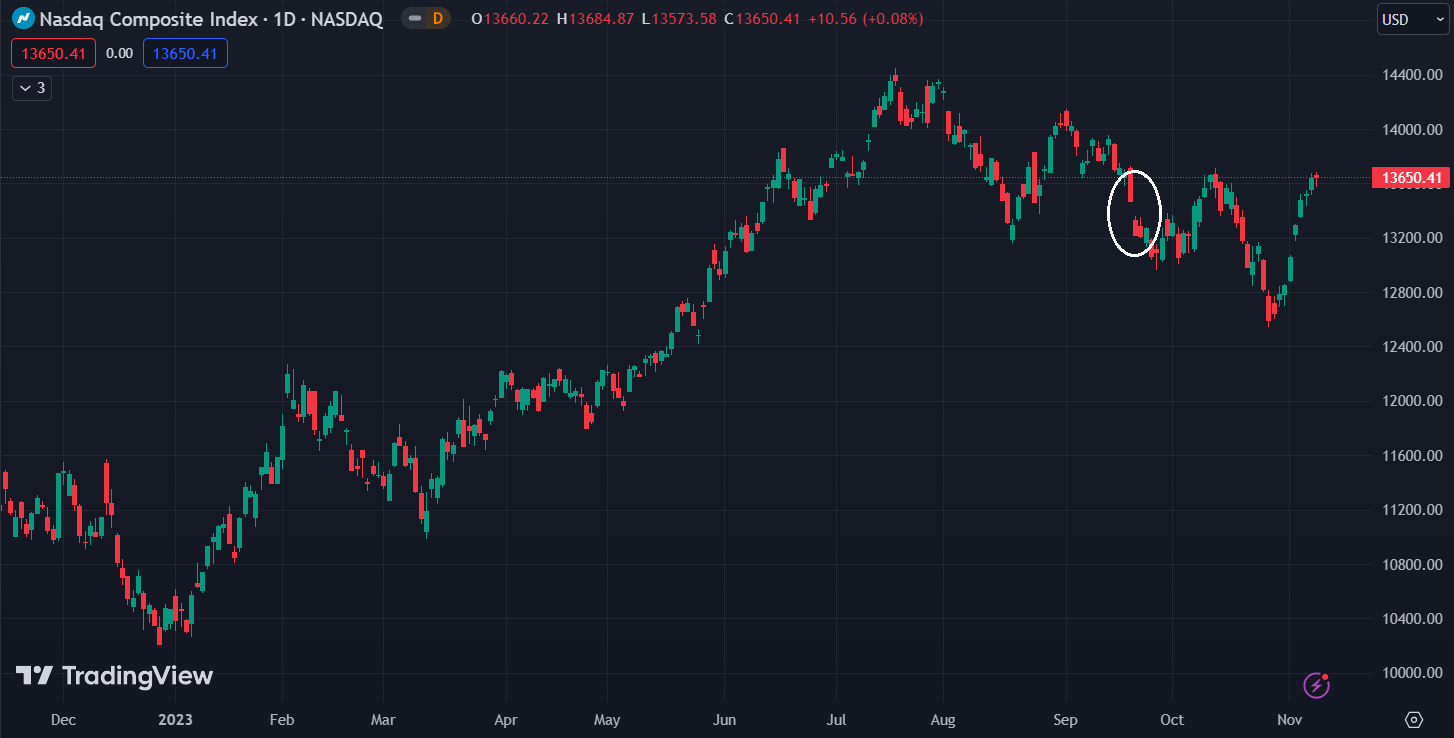1454x738 pixels.
Task: Click the 2023 label on the time axis
Action: click(x=175, y=720)
